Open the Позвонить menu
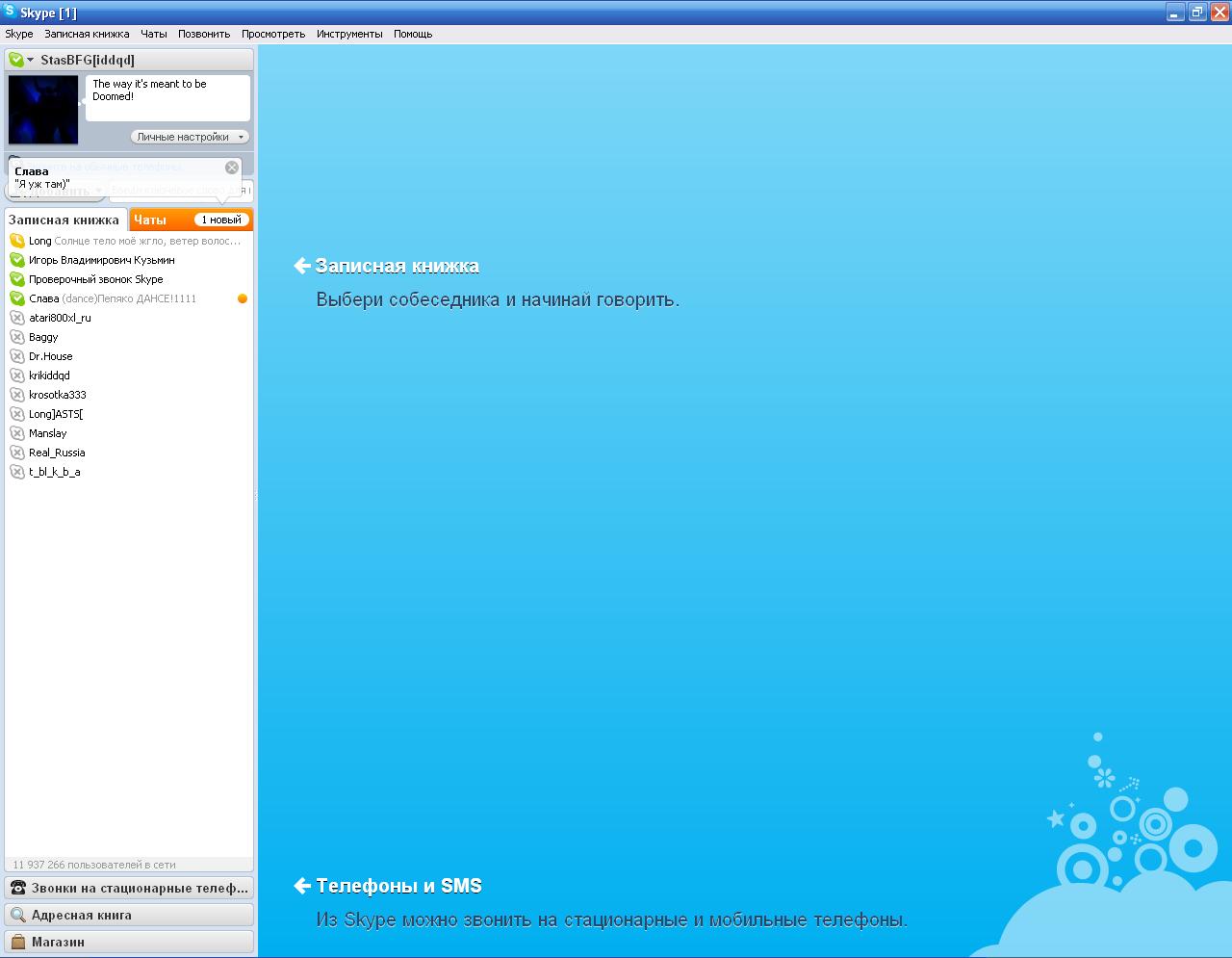The height and width of the screenshot is (958, 1232). click(204, 34)
